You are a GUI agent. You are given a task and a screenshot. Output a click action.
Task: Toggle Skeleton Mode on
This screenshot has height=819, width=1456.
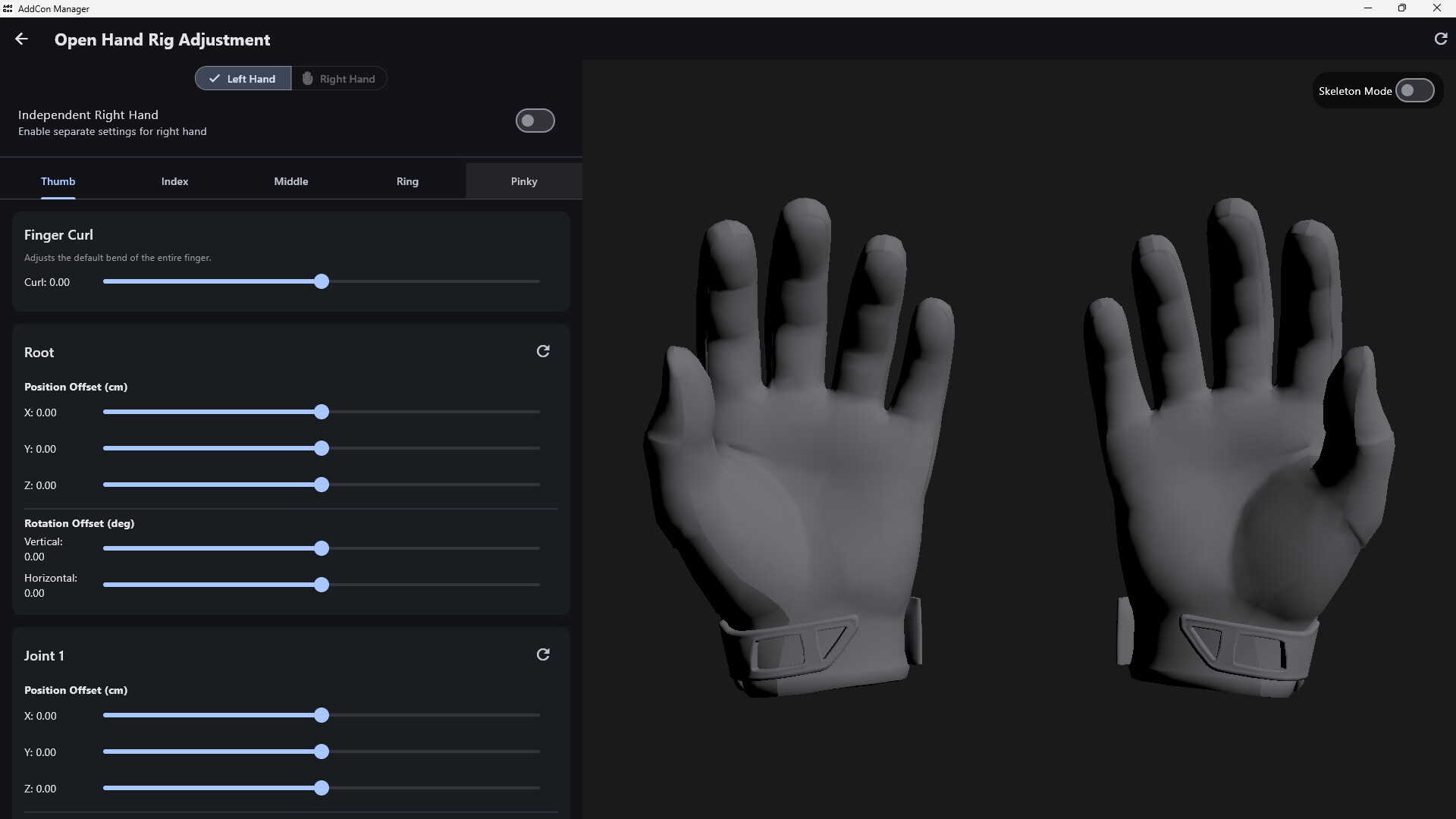tap(1414, 91)
